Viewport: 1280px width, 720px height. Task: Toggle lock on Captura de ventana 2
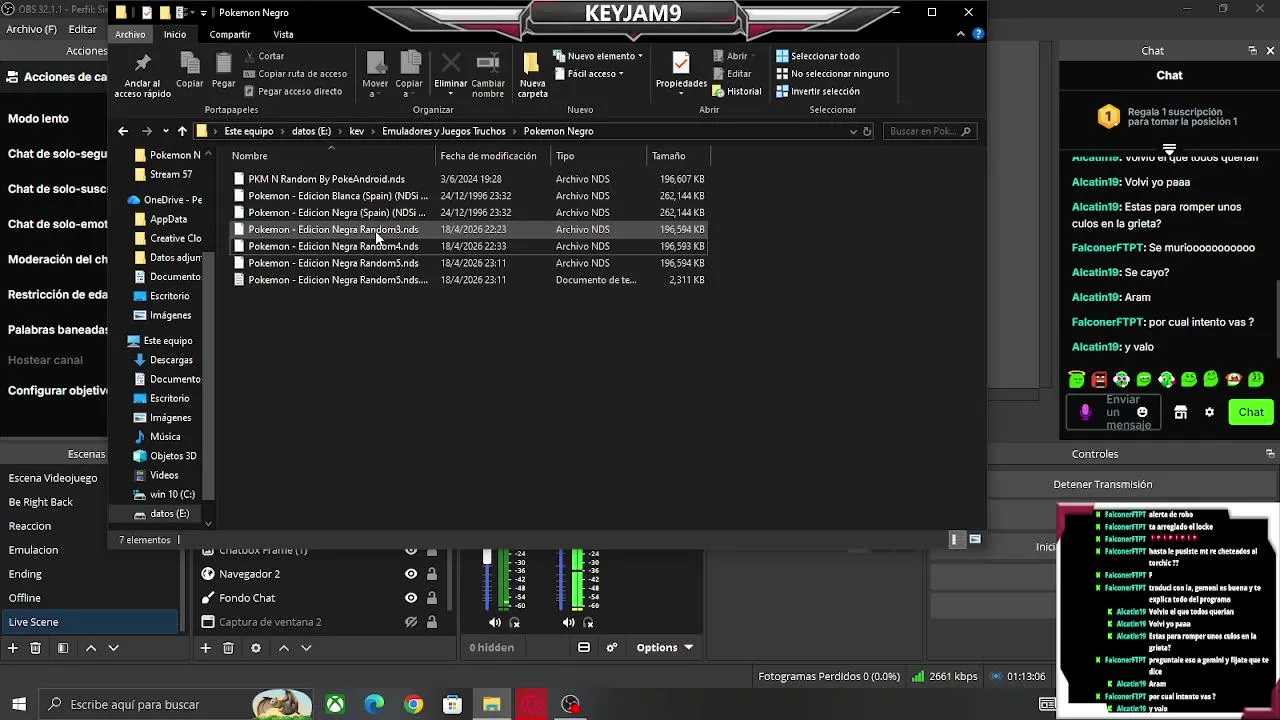pyautogui.click(x=432, y=622)
